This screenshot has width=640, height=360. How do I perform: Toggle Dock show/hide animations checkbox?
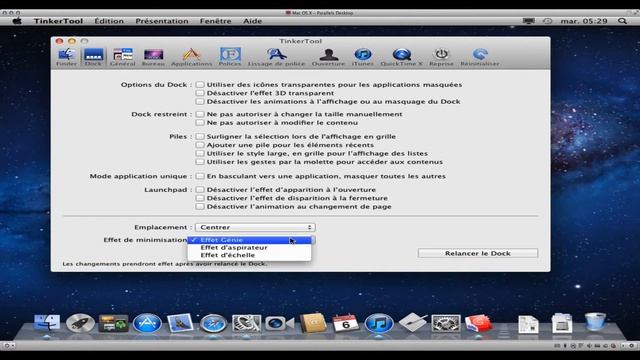[x=200, y=101]
